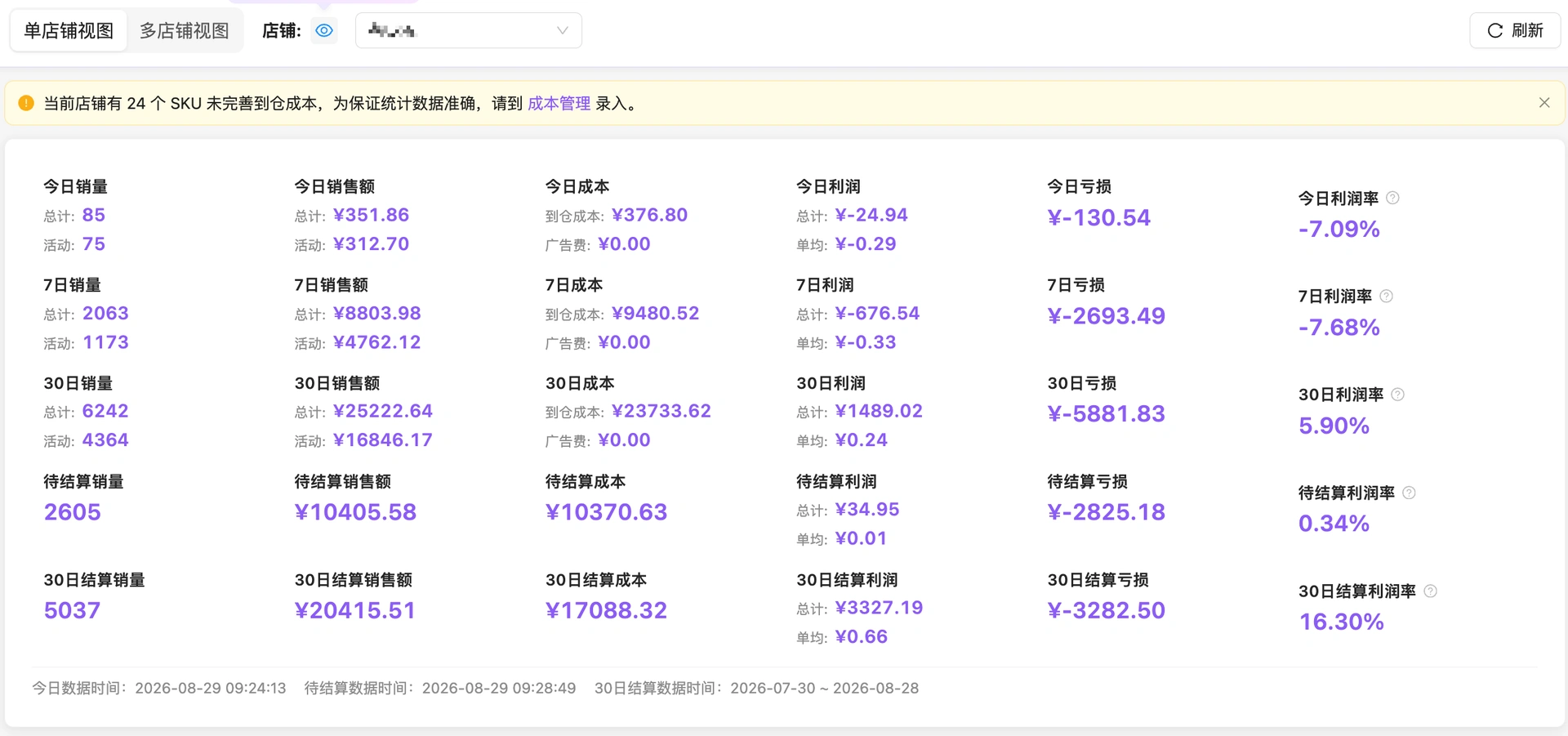Click 7日利润率 value -7.68%

tap(1339, 328)
